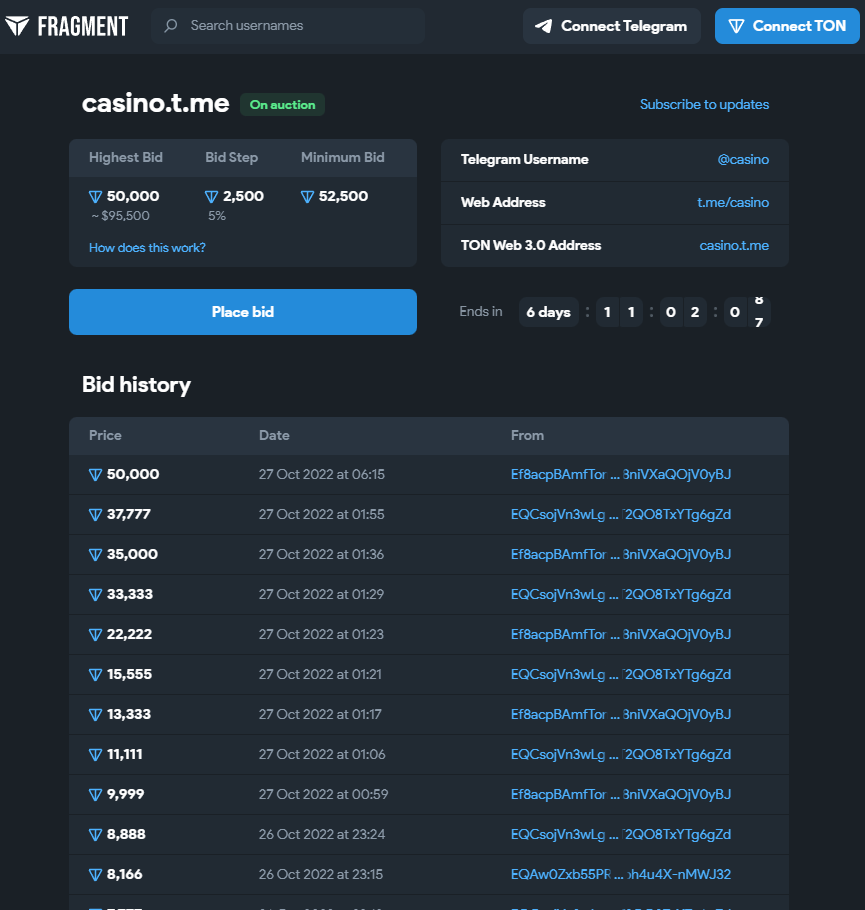Click TON icon in the 15,555 bid row
865x910 pixels.
pyautogui.click(x=95, y=675)
